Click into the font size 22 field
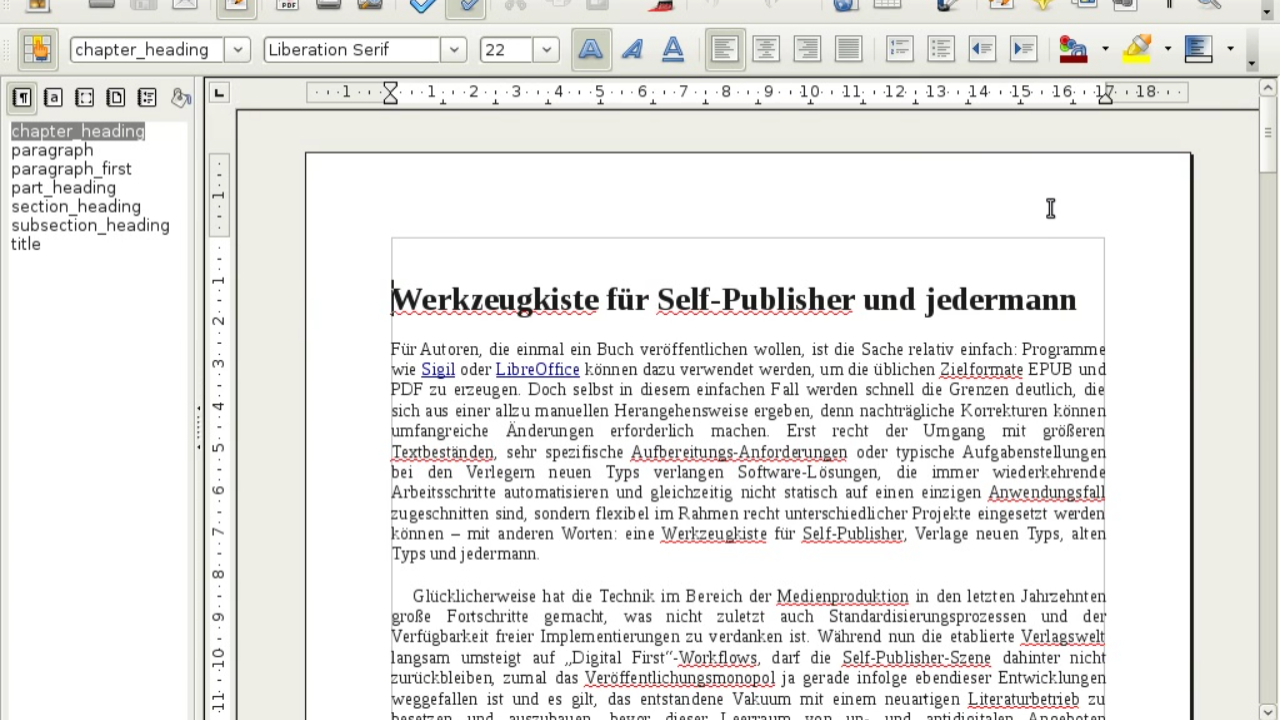This screenshot has height=720, width=1280. click(507, 50)
